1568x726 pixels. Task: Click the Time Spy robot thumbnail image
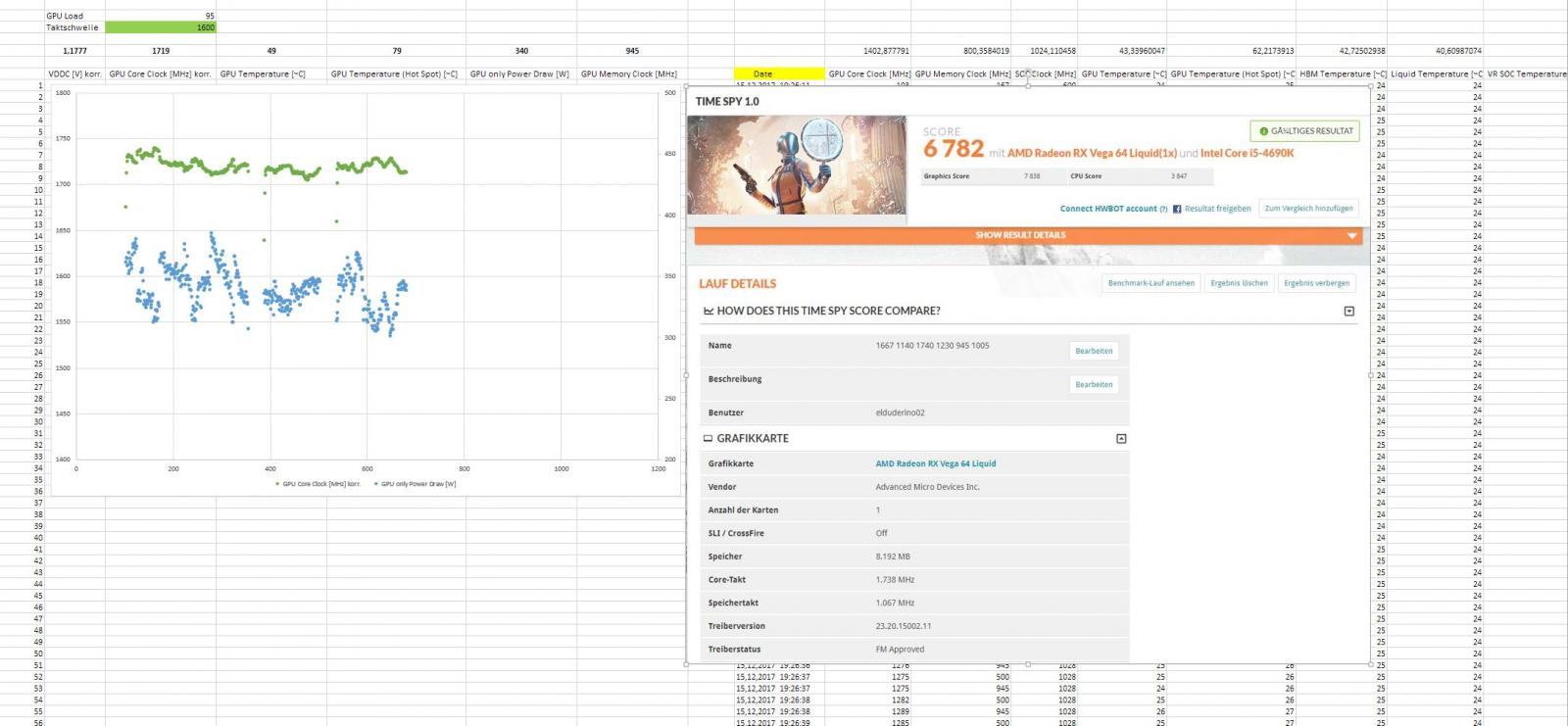[x=797, y=165]
